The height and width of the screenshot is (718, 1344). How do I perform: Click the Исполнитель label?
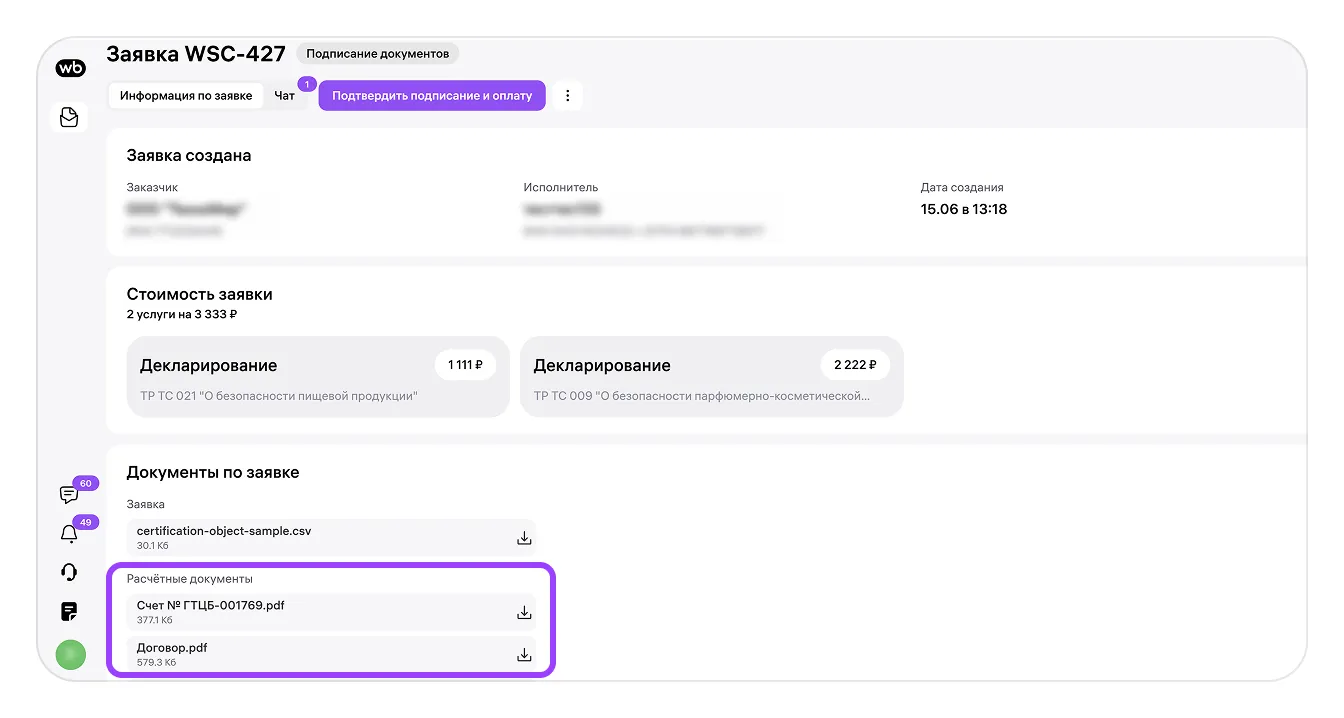[561, 187]
